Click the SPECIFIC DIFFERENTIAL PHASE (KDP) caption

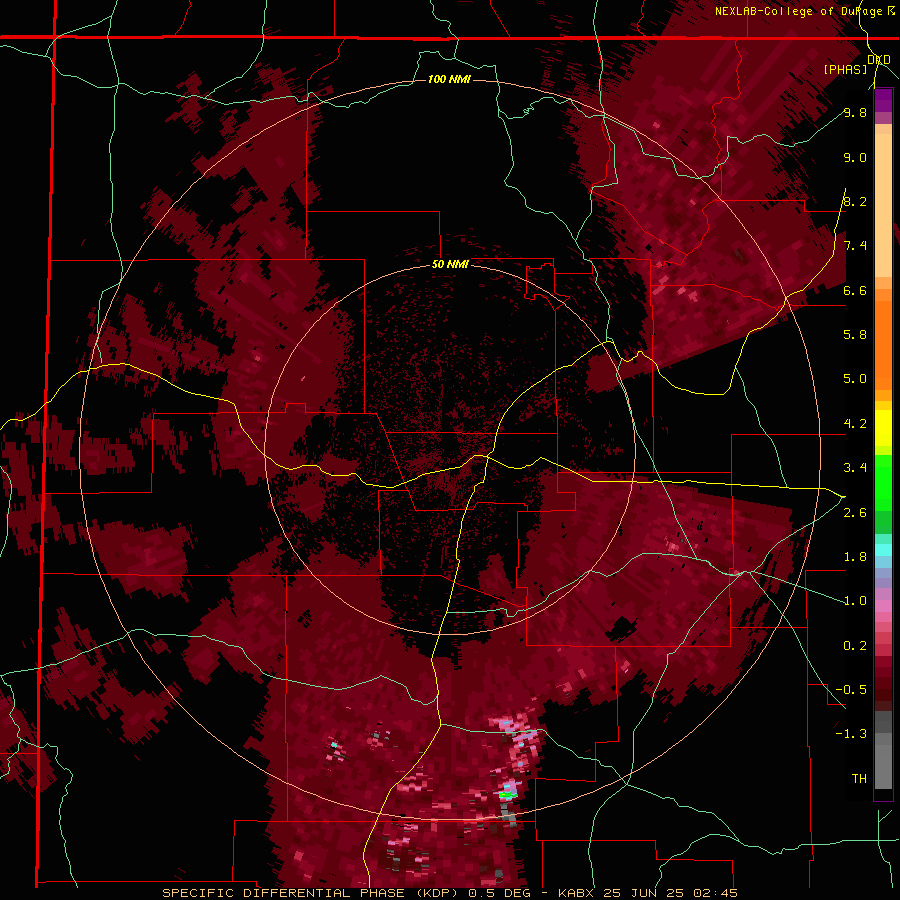tap(312, 893)
